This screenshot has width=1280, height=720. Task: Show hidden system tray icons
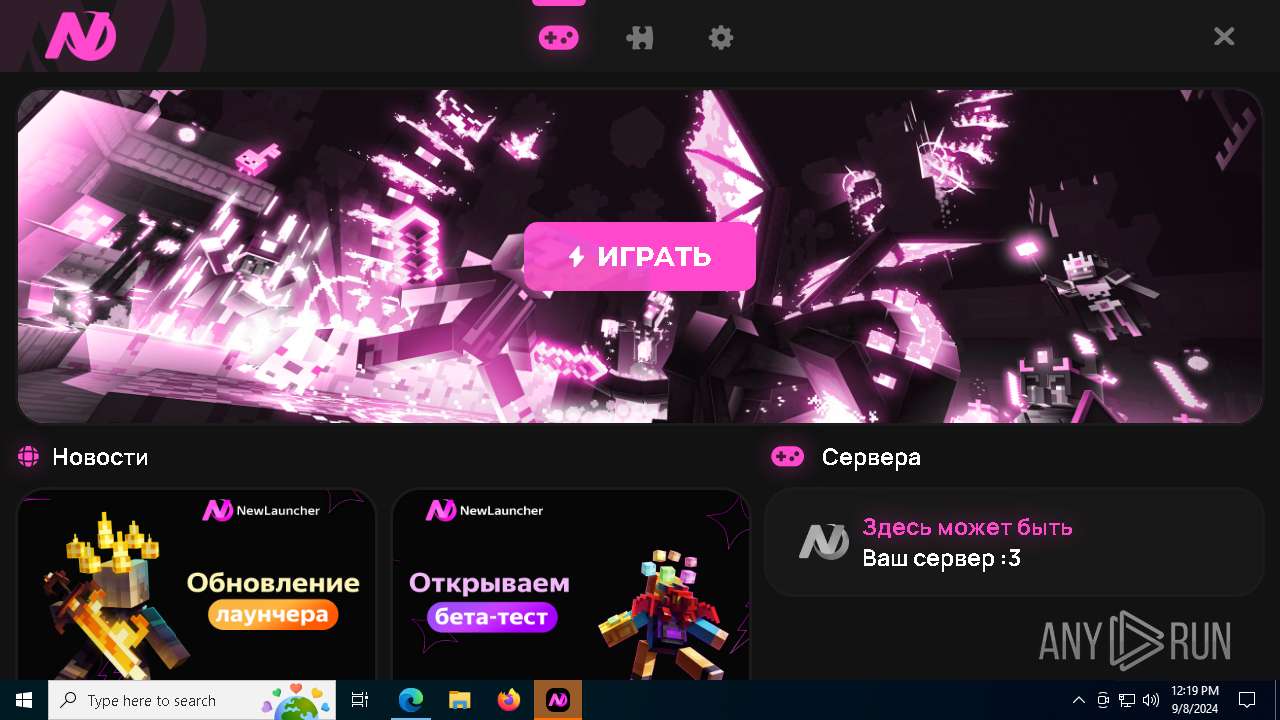1079,700
